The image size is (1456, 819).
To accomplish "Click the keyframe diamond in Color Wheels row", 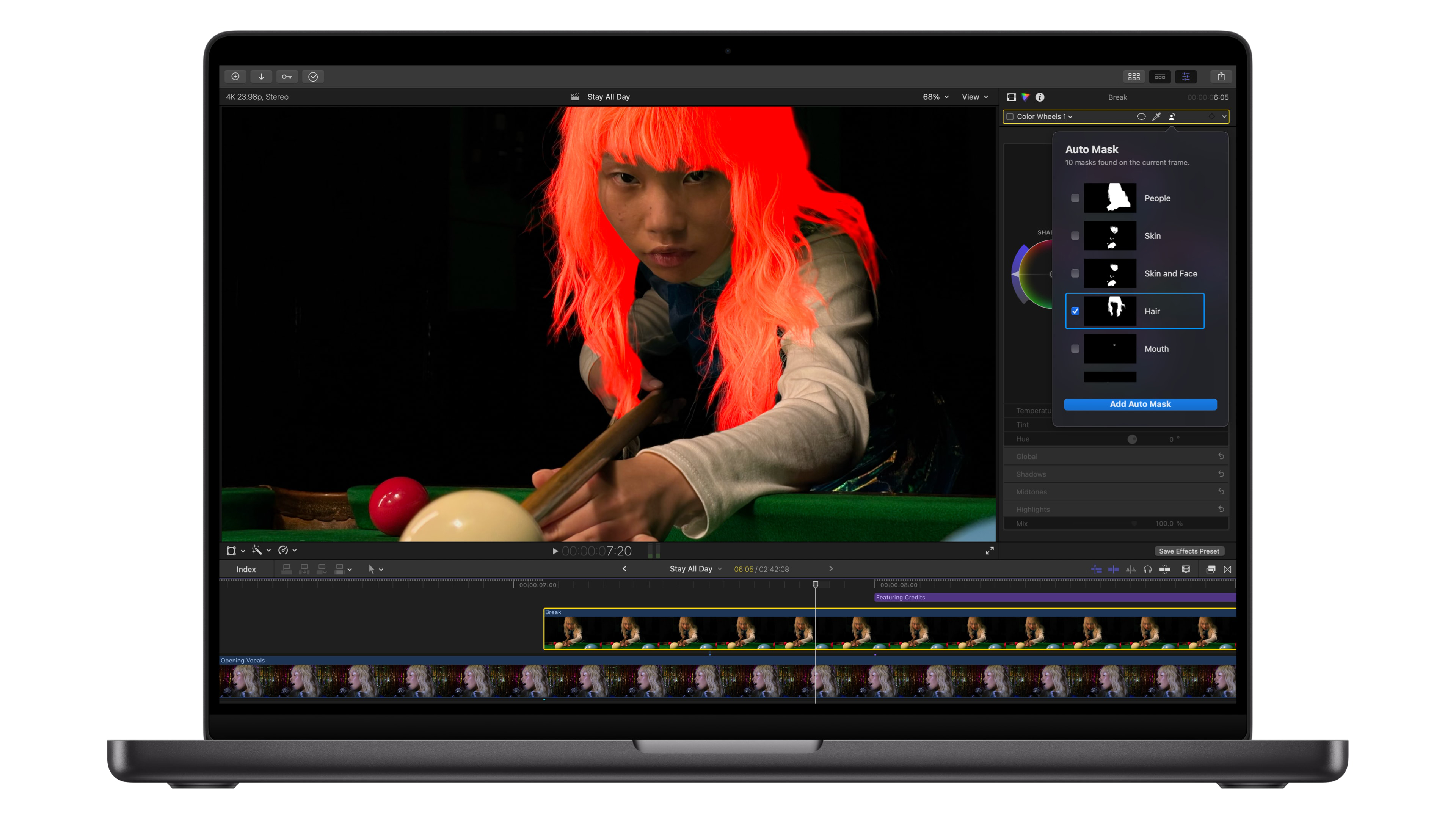I will [x=1211, y=116].
